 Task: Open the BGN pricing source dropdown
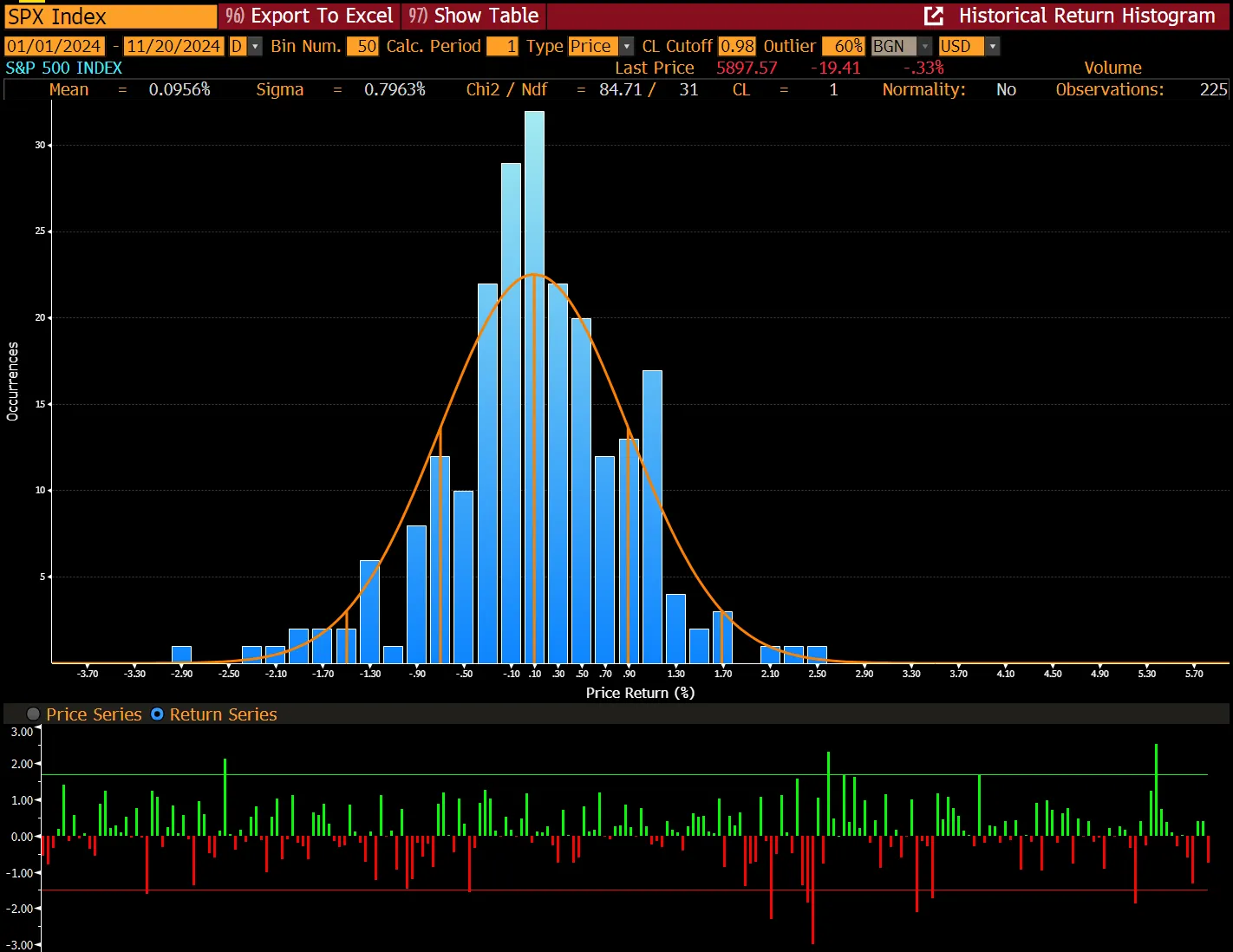tap(925, 47)
